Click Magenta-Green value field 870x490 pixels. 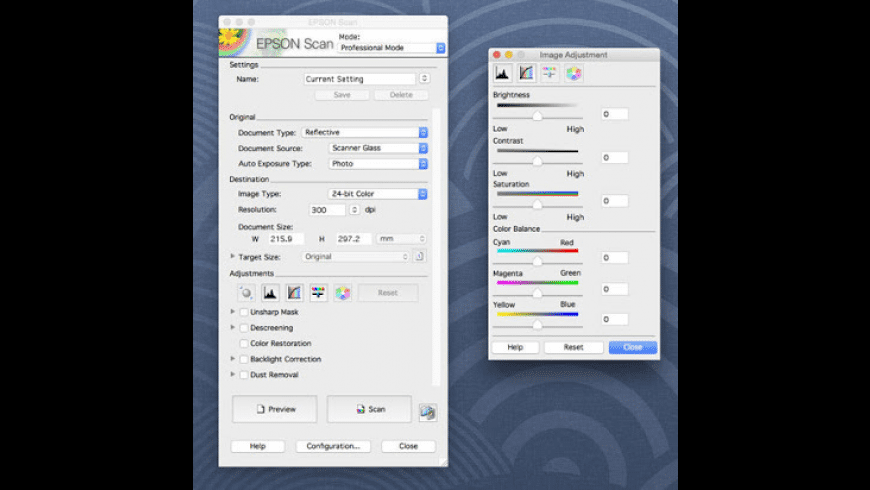tap(615, 289)
